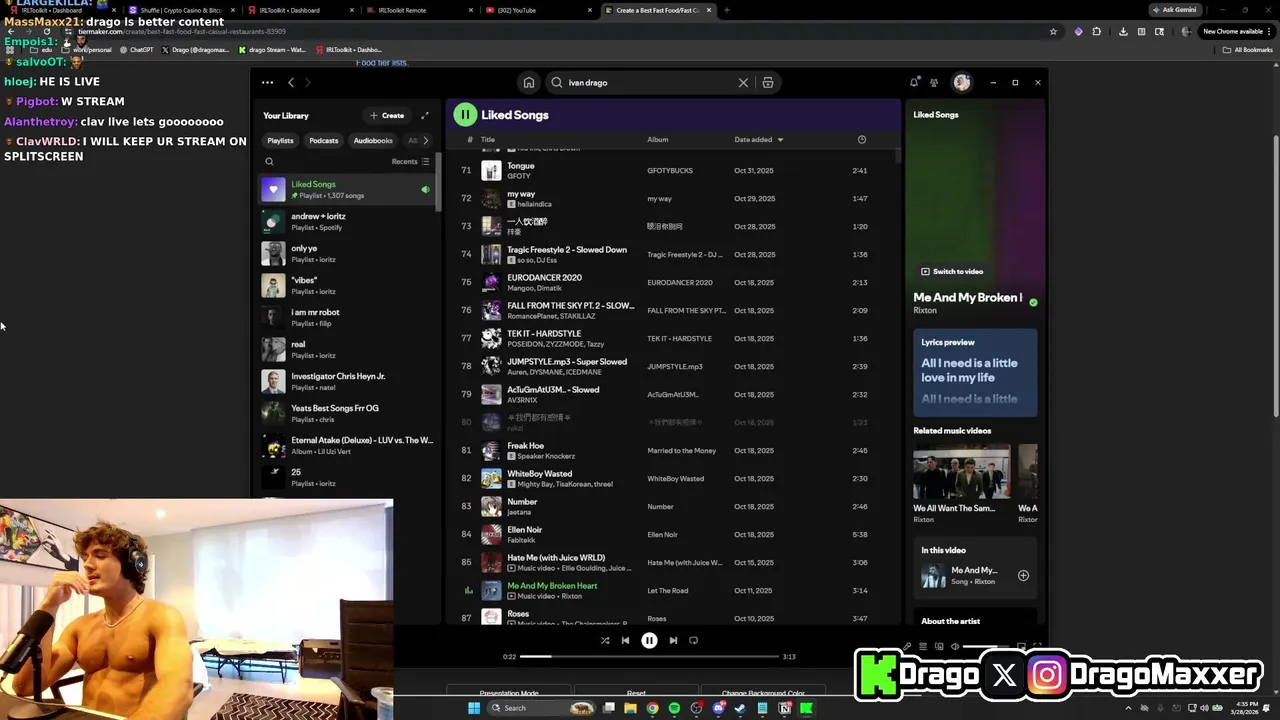Sort by Title column header
The height and width of the screenshot is (720, 1280).
pyautogui.click(x=488, y=140)
